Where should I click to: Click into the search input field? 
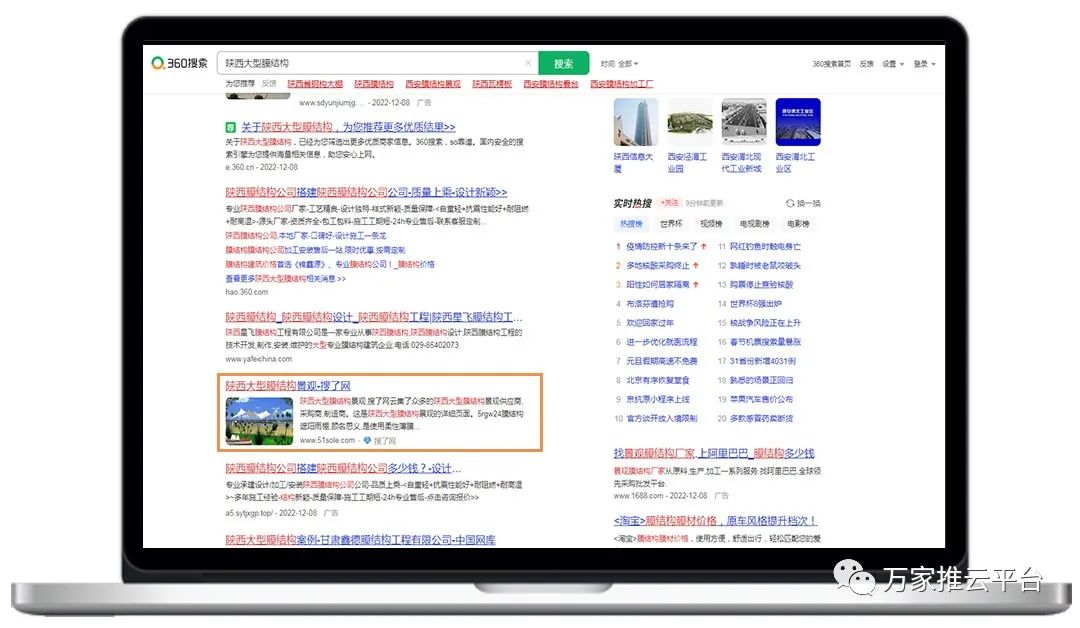(370, 63)
